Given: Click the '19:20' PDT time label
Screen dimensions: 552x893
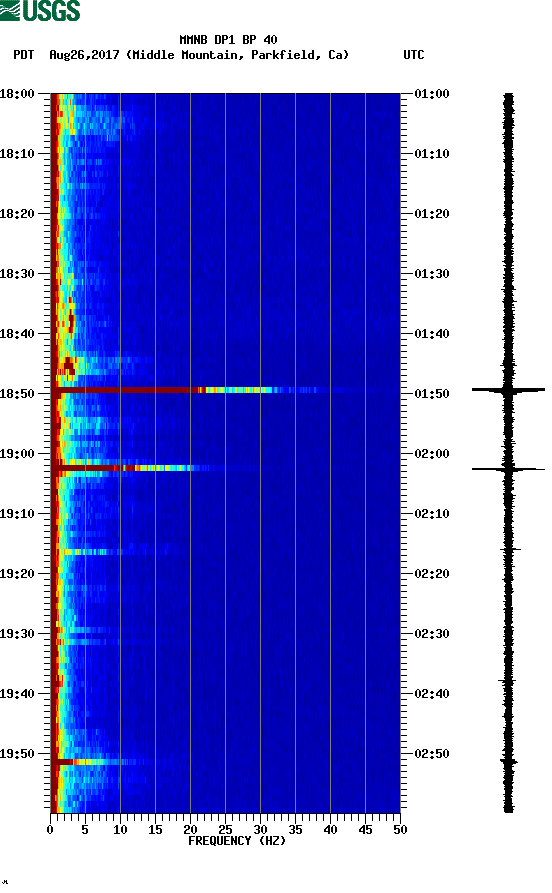Looking at the screenshot, I should point(17,574).
